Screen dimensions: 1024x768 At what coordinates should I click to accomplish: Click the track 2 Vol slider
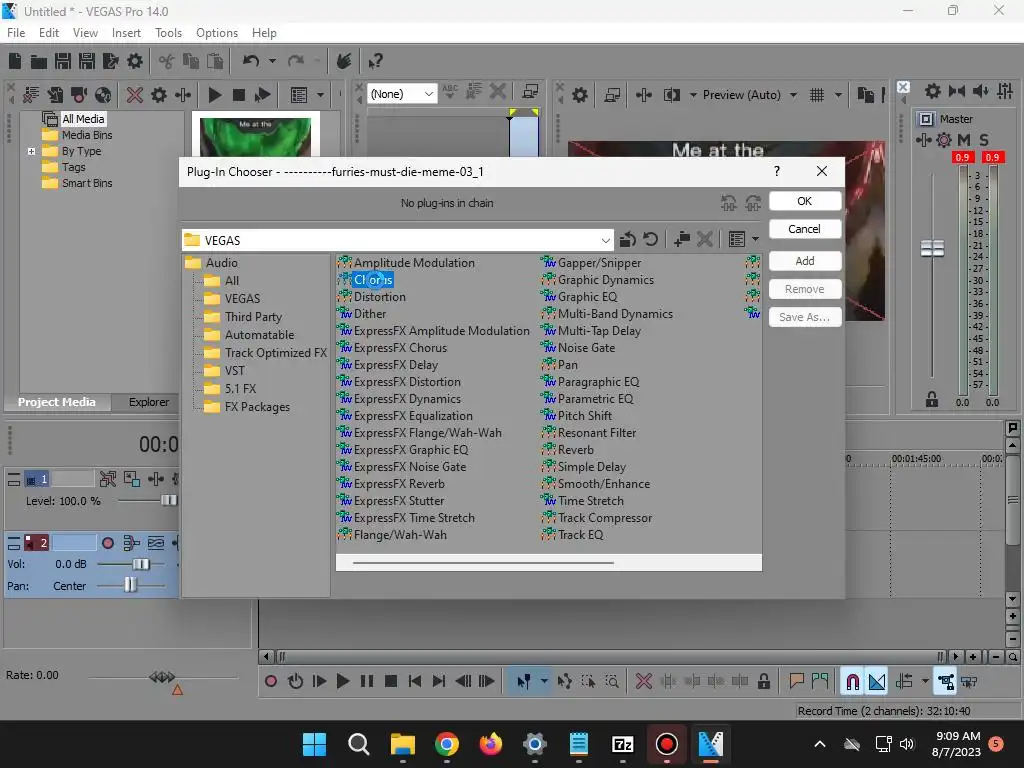click(141, 564)
